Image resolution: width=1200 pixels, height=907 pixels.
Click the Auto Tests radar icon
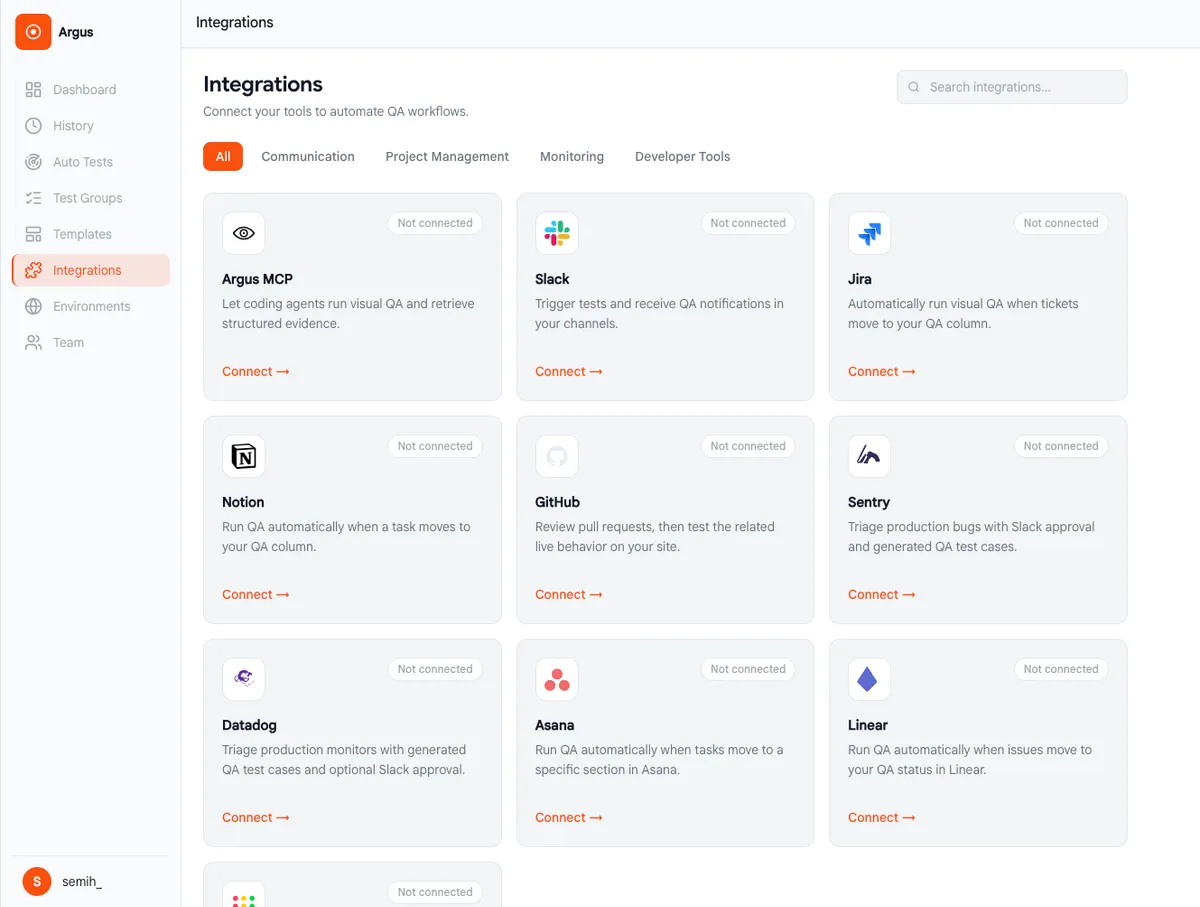34,162
